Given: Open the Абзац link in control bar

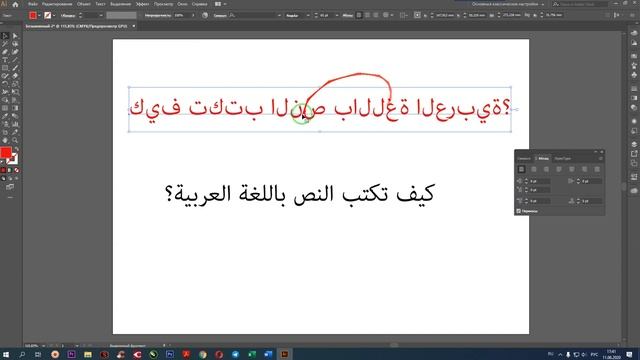Looking at the screenshot, I should point(347,16).
